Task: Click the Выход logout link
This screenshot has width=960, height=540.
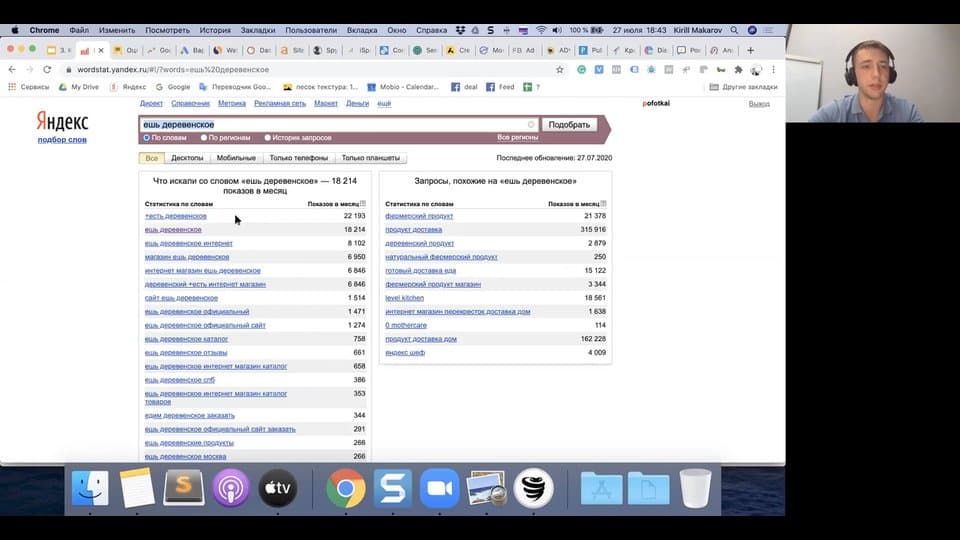Action: pos(759,104)
